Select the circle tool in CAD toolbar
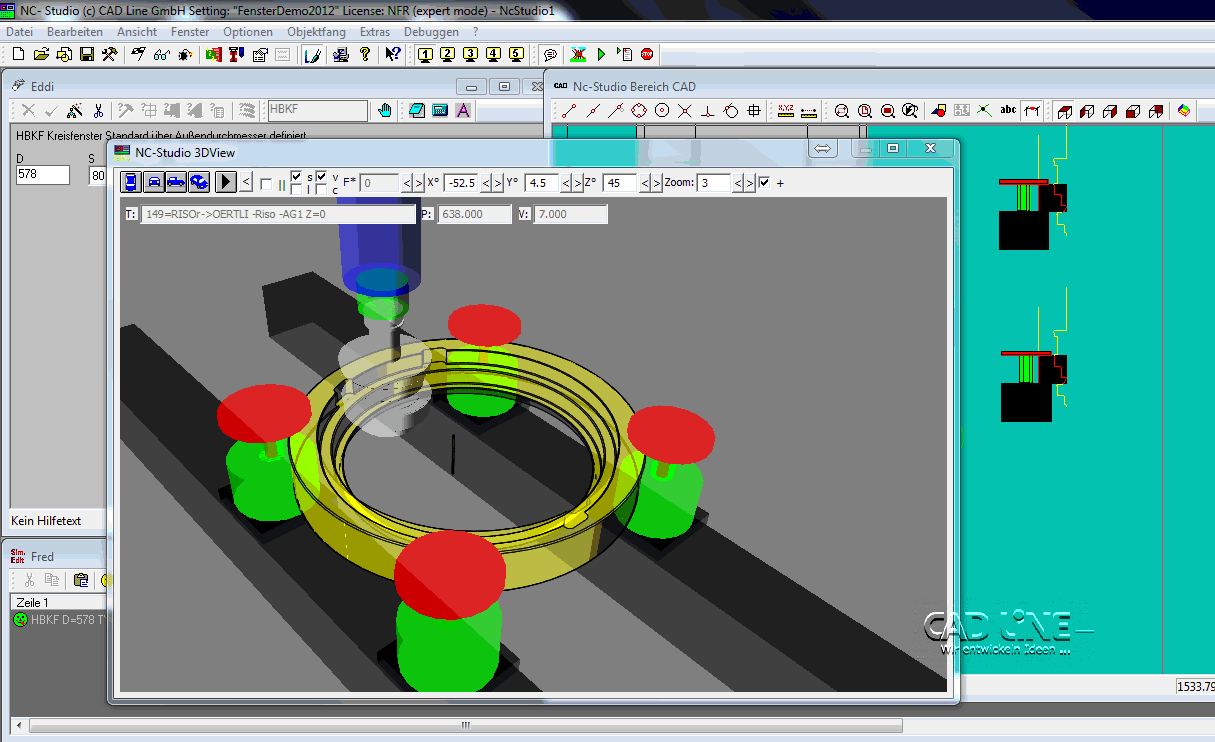Viewport: 1215px width, 742px height. pyautogui.click(x=663, y=110)
